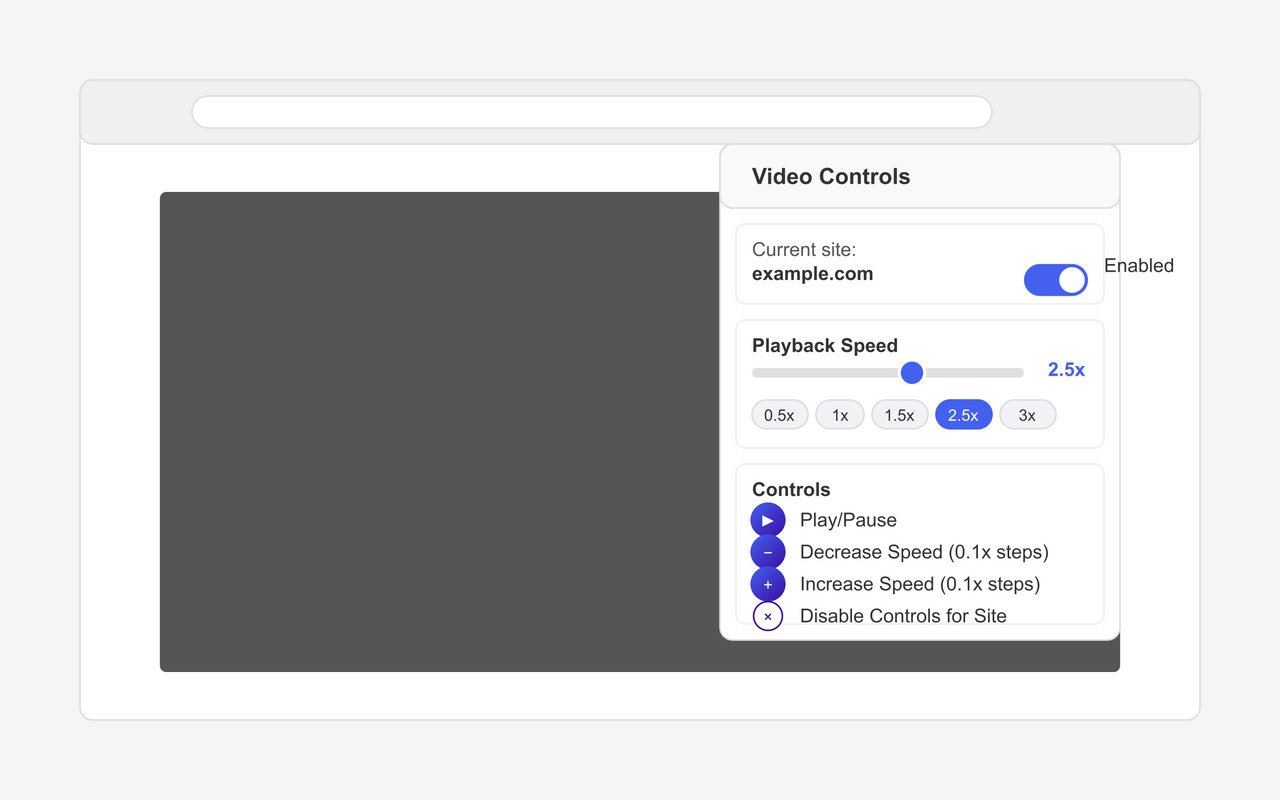Select the active 2.5x speed preset
Screen dimensions: 1280x800
(x=963, y=415)
